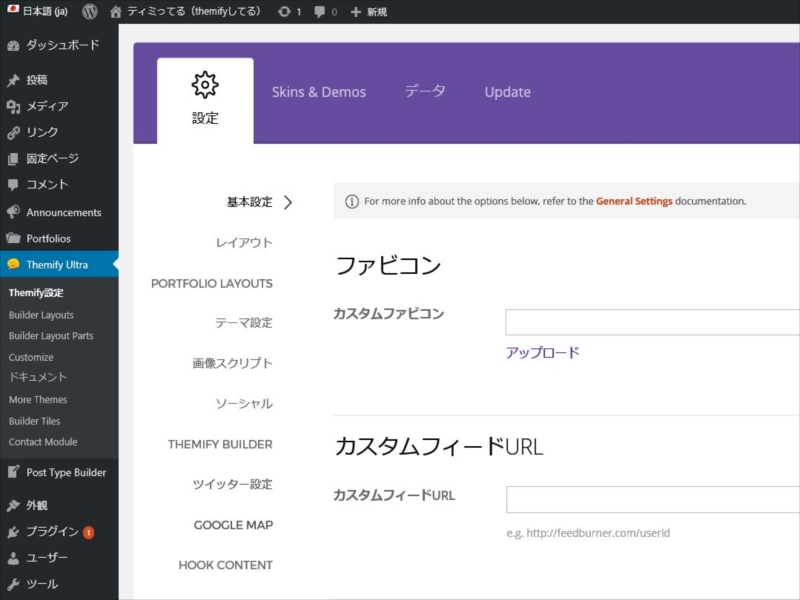Open Customize submenu item
Image resolution: width=800 pixels, height=600 pixels.
(x=31, y=357)
